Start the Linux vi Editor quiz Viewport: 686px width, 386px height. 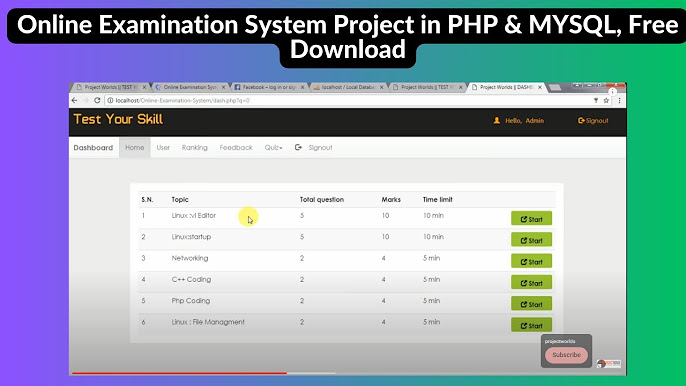tap(531, 218)
